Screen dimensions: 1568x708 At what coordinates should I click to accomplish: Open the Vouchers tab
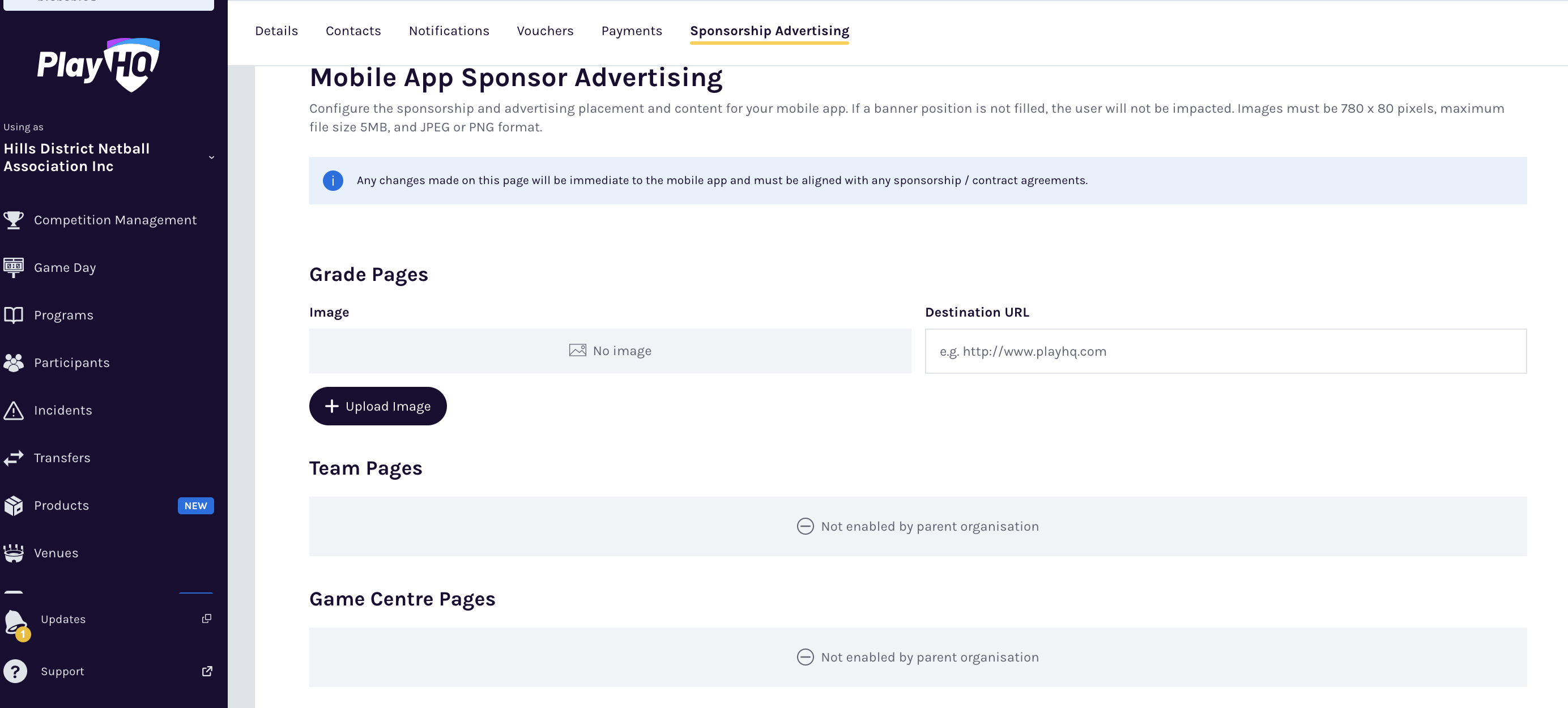pyautogui.click(x=545, y=31)
